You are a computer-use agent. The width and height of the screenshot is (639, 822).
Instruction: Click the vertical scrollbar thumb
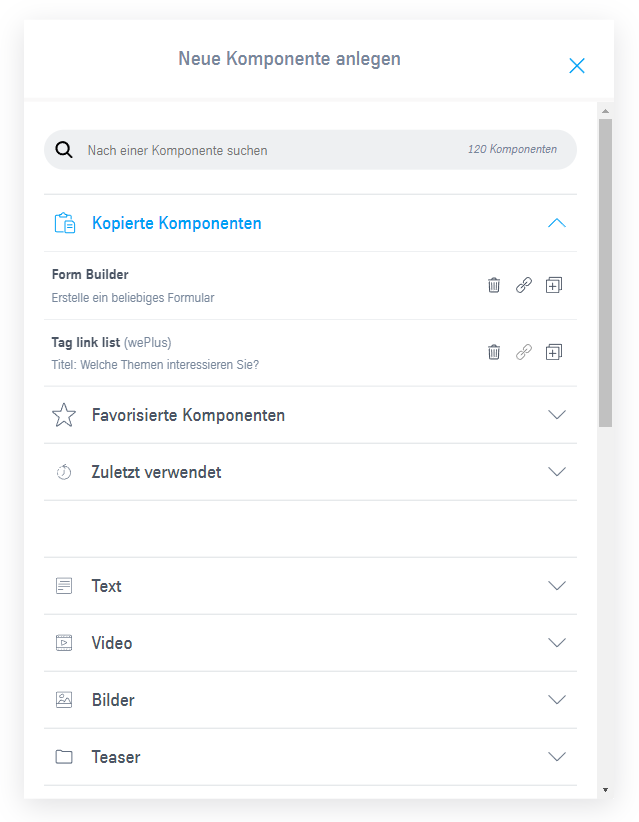[x=605, y=273]
